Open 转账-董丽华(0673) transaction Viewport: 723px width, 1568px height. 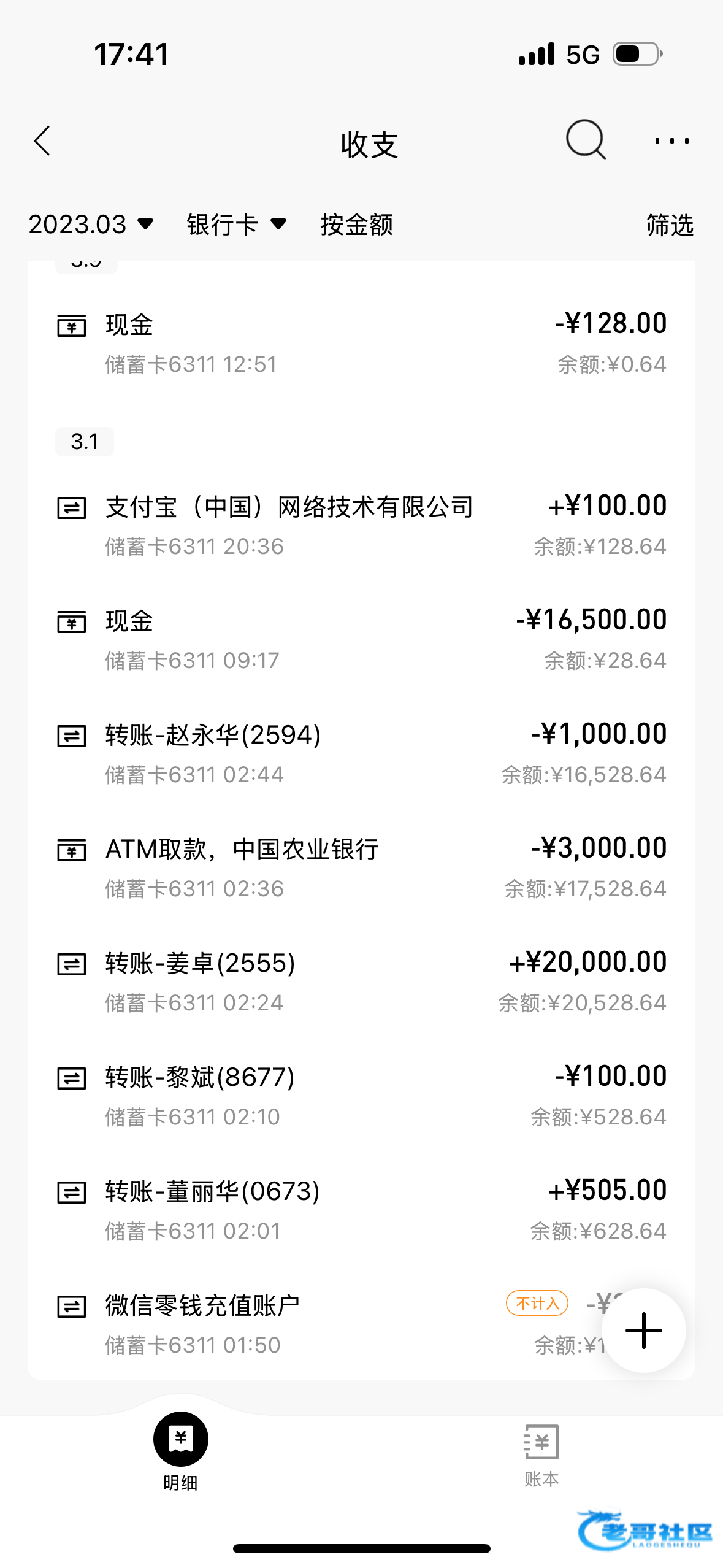tap(361, 1210)
